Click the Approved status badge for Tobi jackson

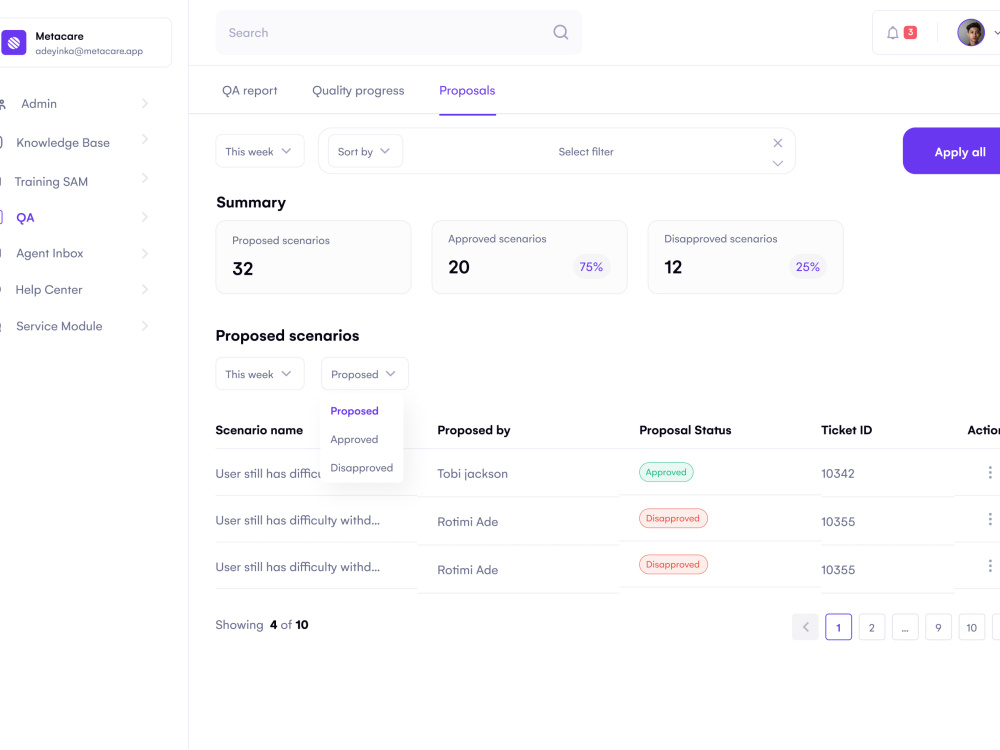[x=666, y=472]
